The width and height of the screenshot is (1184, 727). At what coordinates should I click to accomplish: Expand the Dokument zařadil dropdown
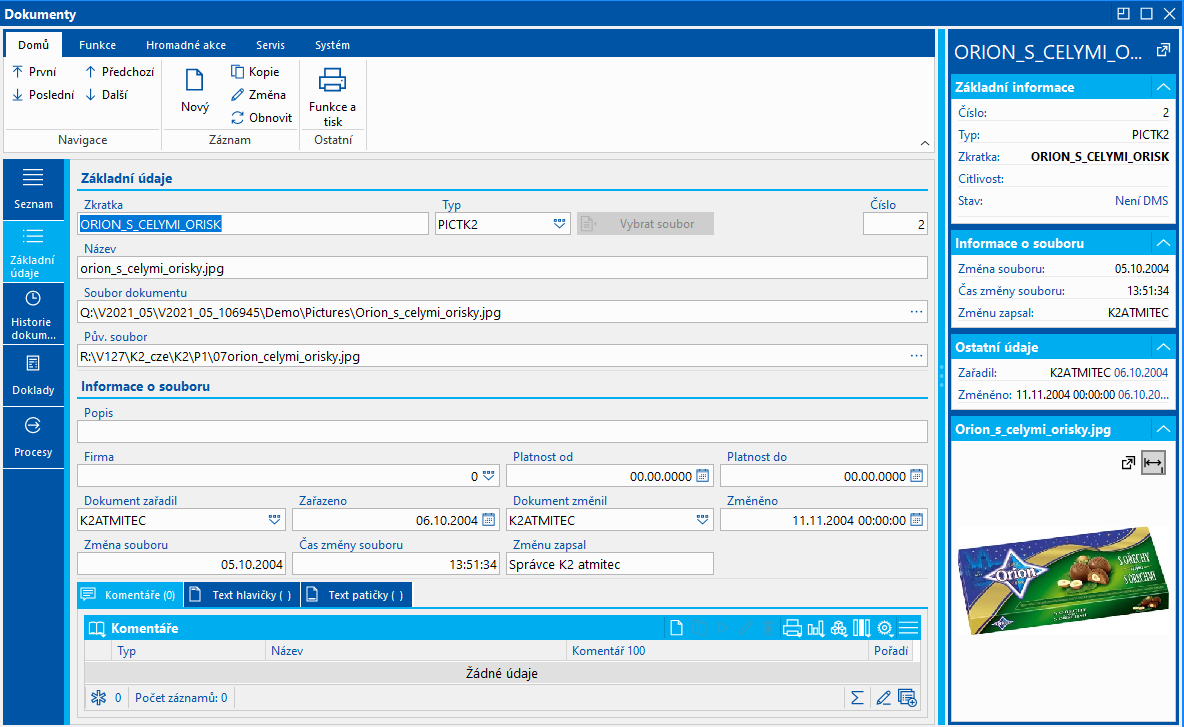(x=274, y=520)
